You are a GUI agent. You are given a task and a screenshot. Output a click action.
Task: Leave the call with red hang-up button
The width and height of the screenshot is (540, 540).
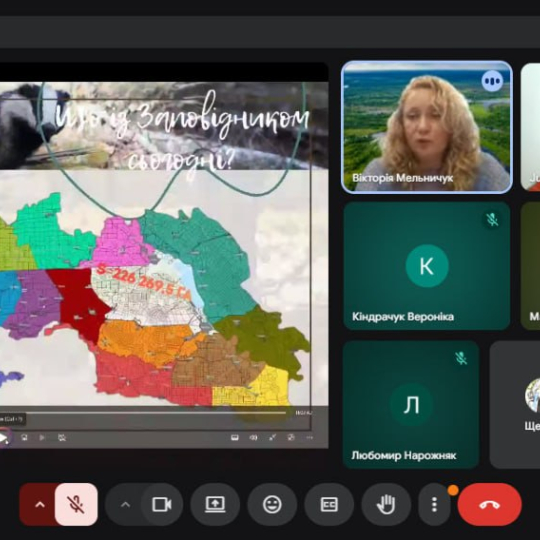point(489,505)
